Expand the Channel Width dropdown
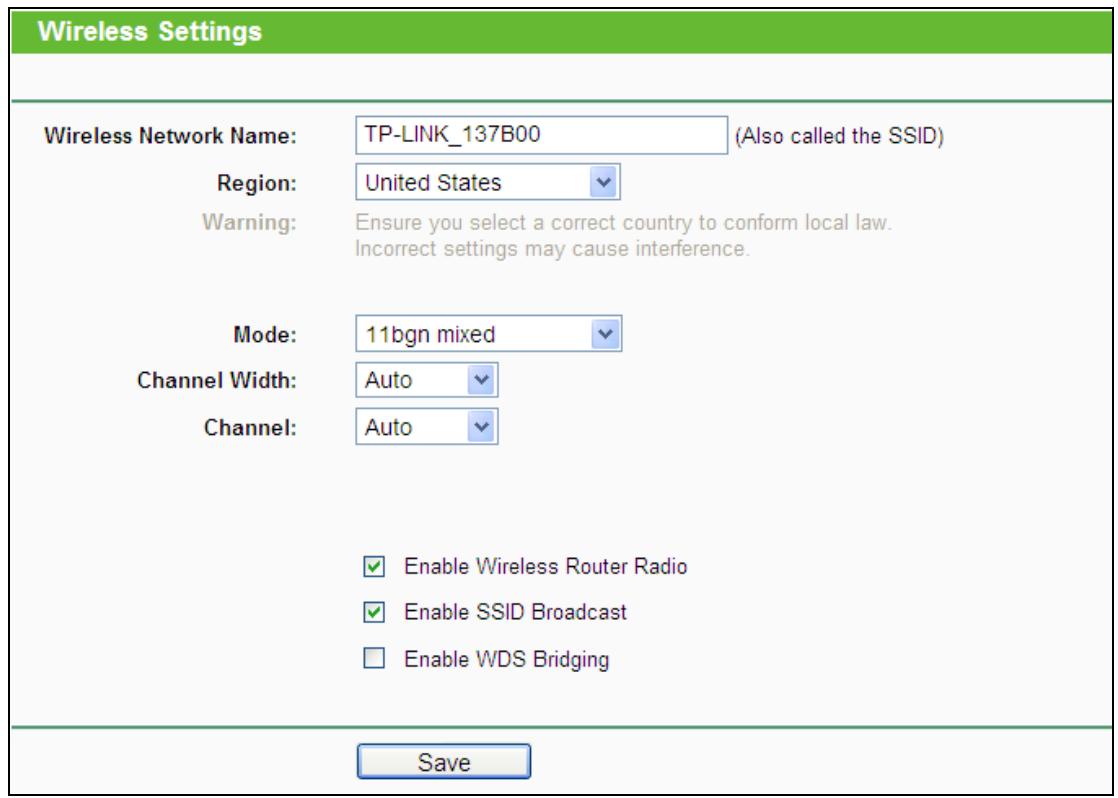 point(426,380)
